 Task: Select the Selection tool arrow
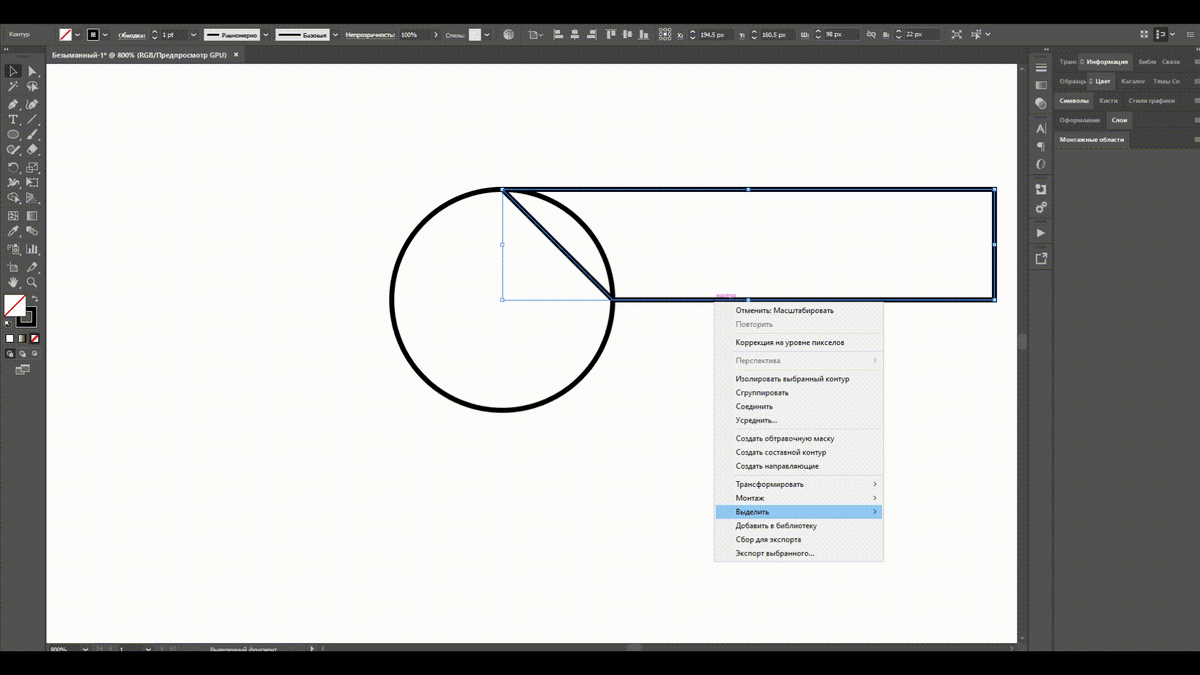click(13, 71)
